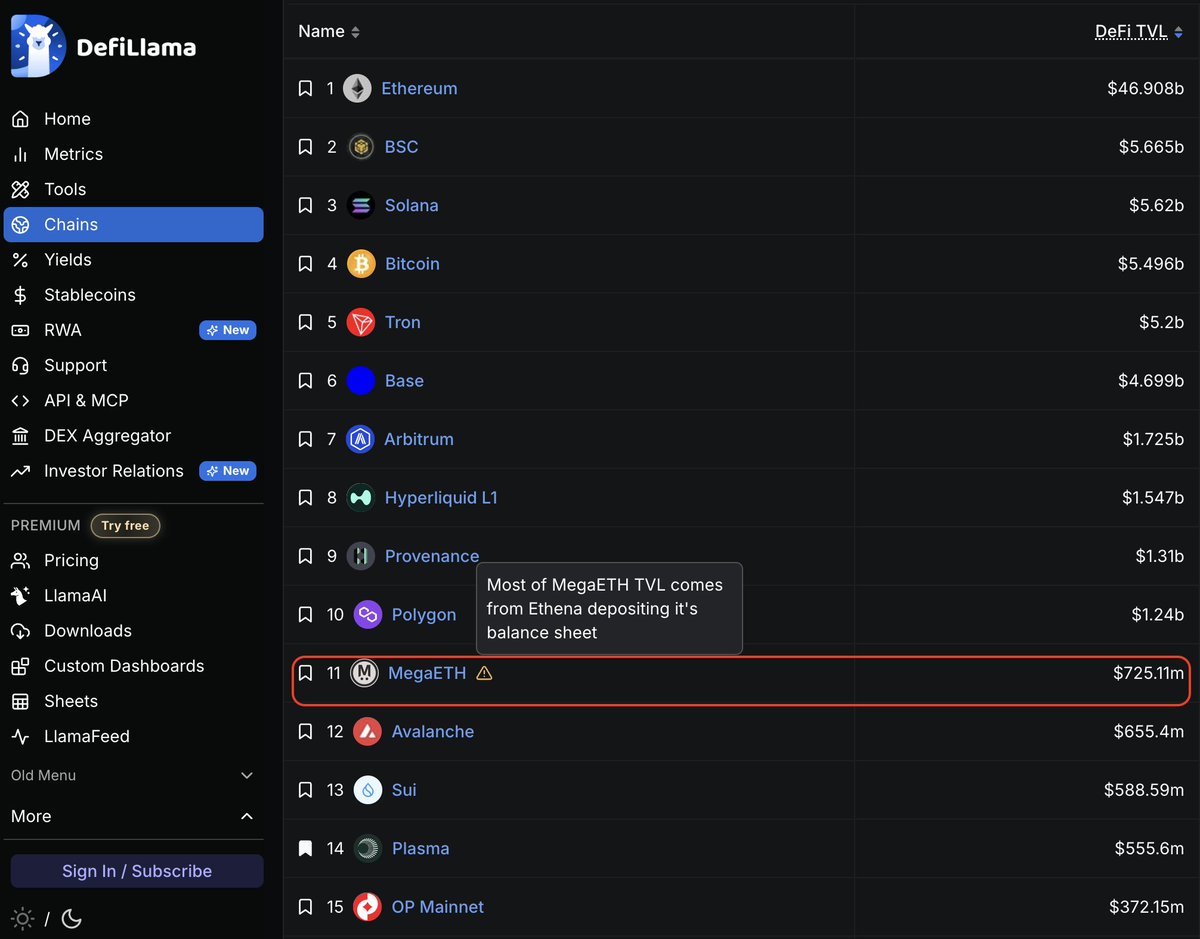
Task: Switch to light theme sun icon
Action: point(20,918)
